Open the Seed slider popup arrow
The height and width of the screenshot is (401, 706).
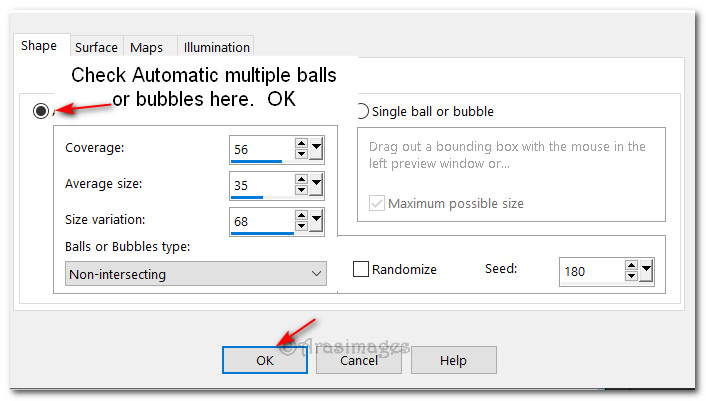[646, 271]
